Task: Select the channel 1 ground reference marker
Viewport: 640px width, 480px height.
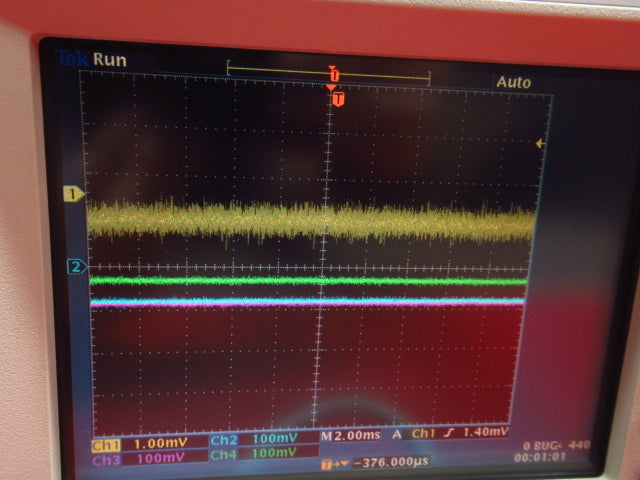Action: pyautogui.click(x=74, y=194)
